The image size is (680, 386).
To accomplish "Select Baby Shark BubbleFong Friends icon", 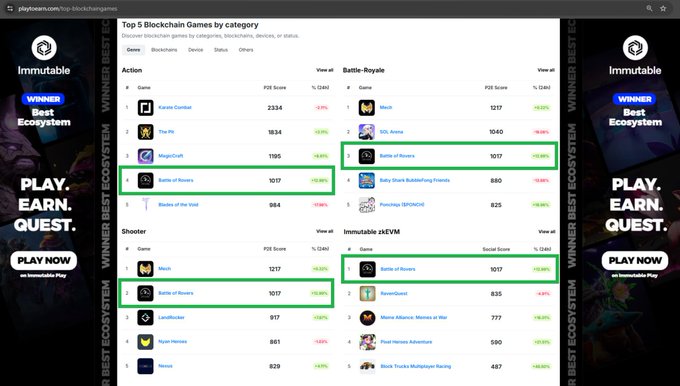I will 367,180.
